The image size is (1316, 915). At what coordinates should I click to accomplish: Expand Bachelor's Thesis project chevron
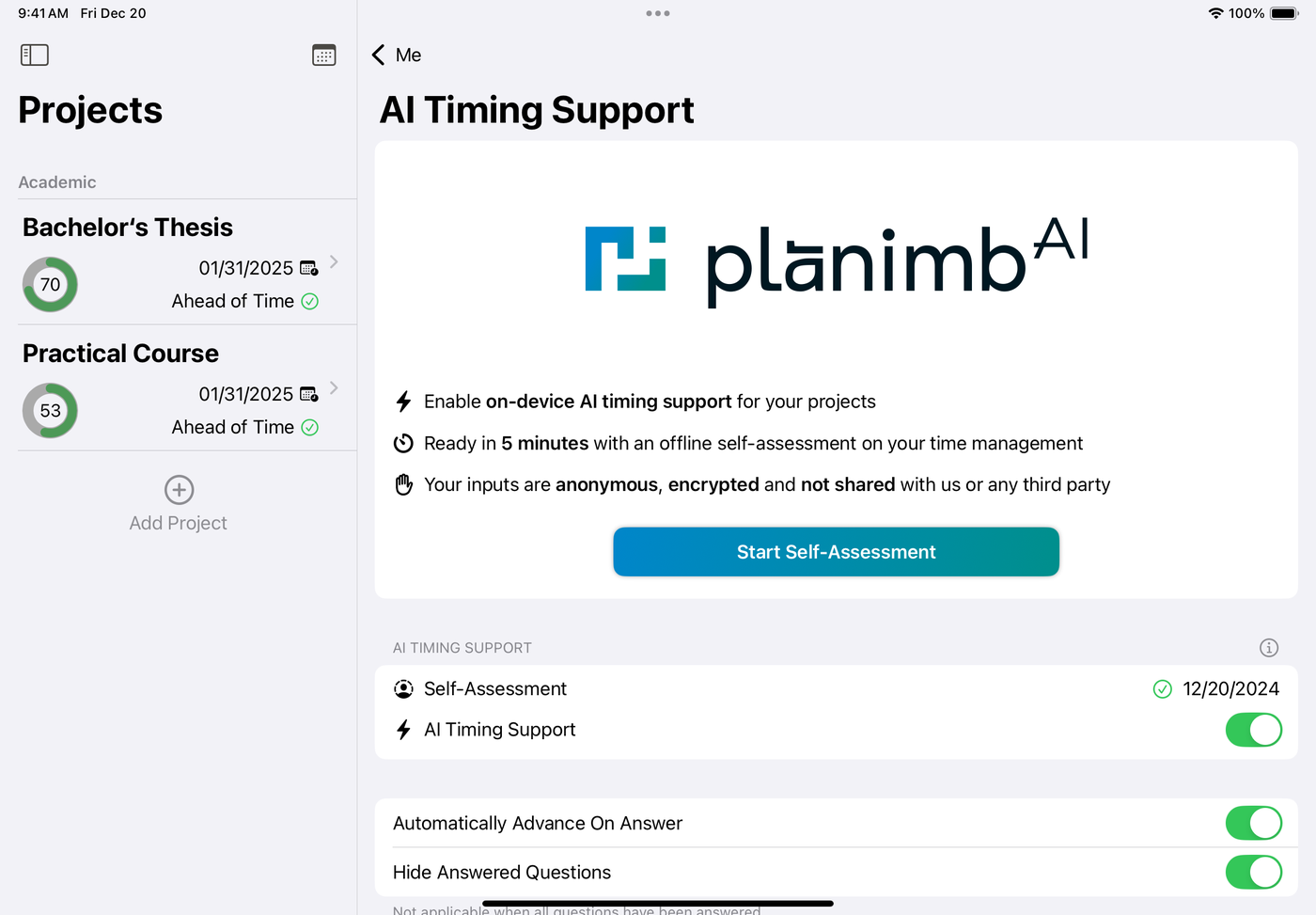pyautogui.click(x=334, y=262)
